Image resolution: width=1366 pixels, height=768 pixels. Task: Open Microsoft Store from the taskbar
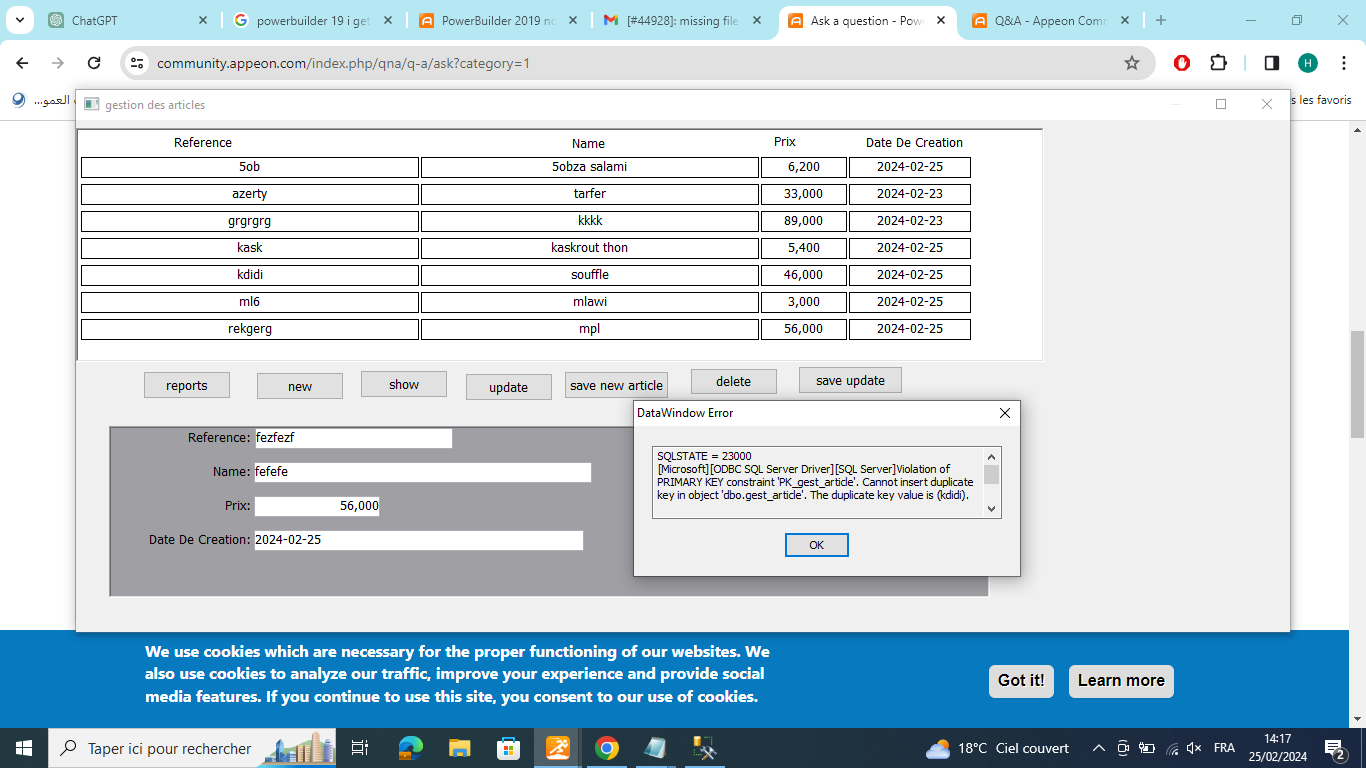509,748
